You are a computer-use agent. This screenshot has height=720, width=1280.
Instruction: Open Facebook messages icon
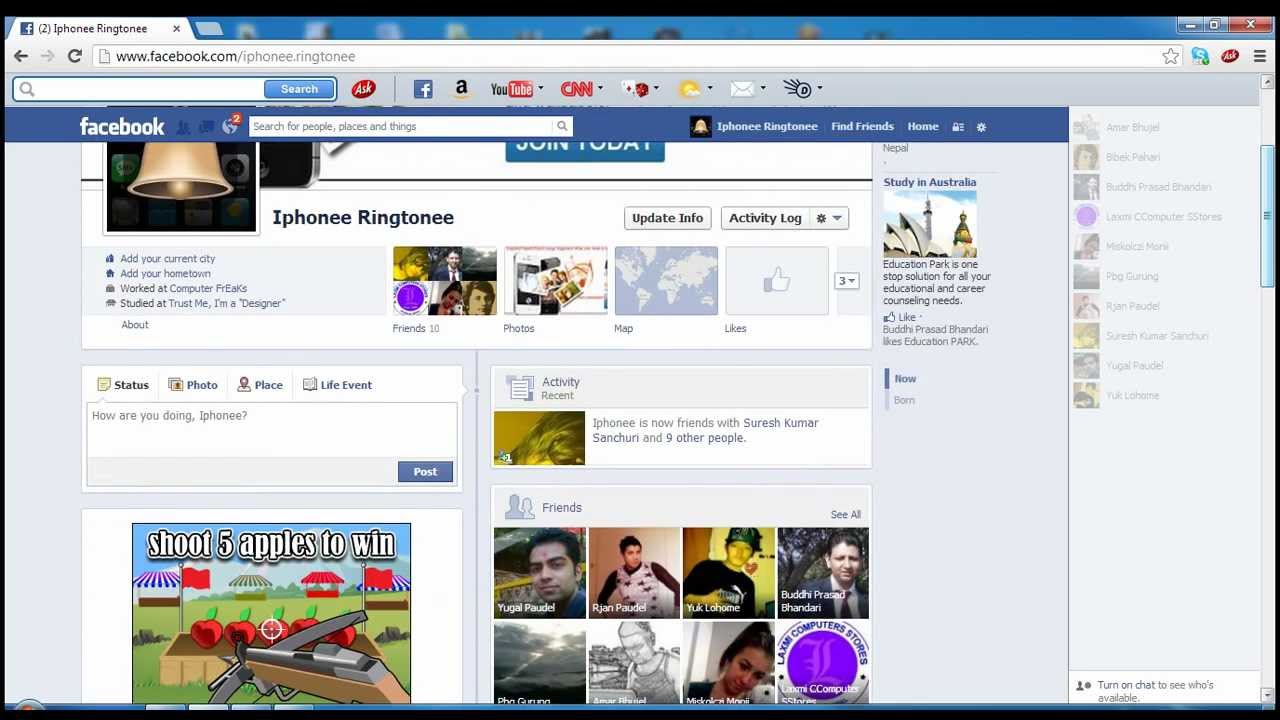206,127
